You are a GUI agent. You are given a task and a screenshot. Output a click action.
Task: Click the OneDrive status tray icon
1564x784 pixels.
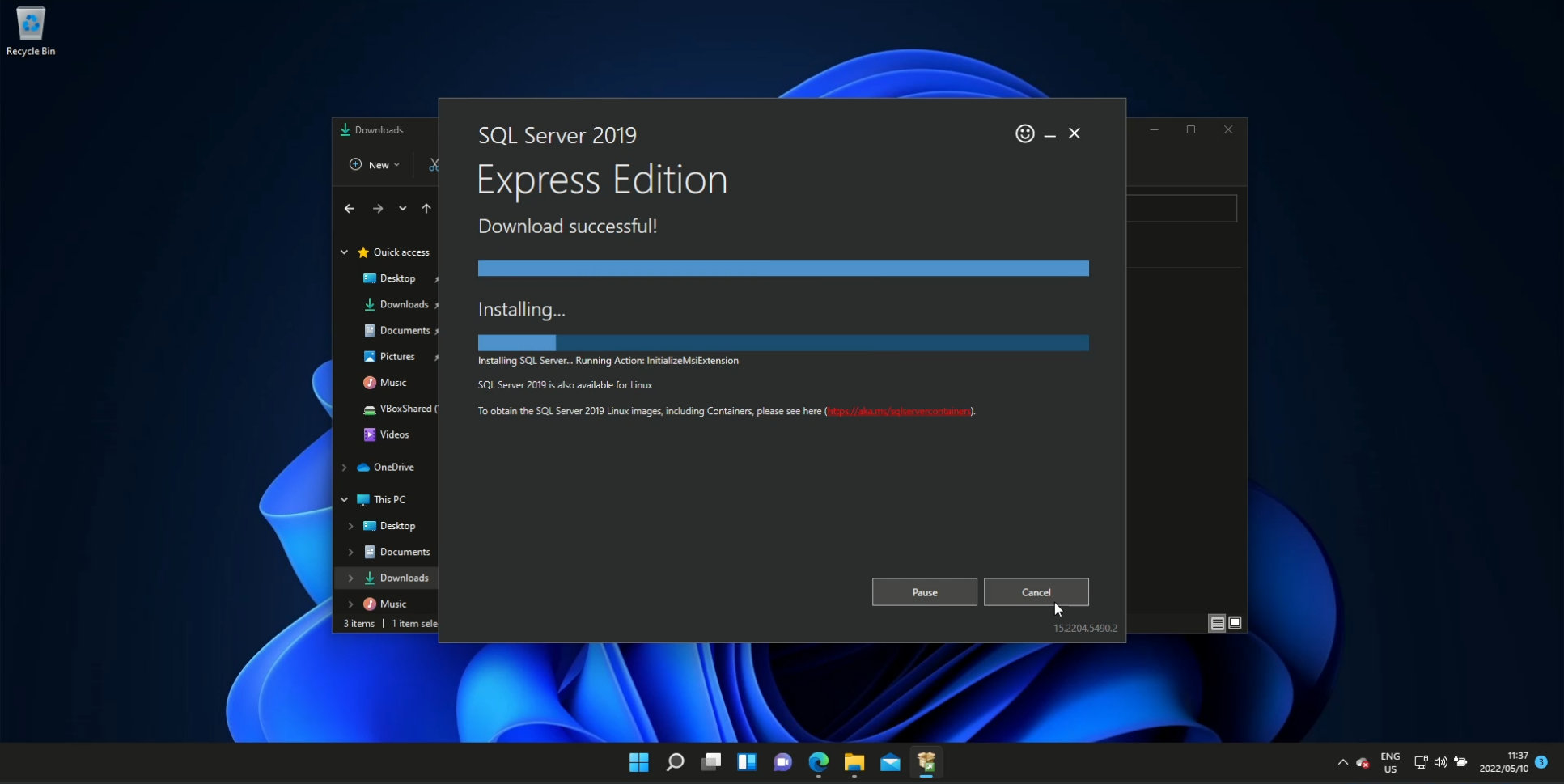tap(1363, 762)
